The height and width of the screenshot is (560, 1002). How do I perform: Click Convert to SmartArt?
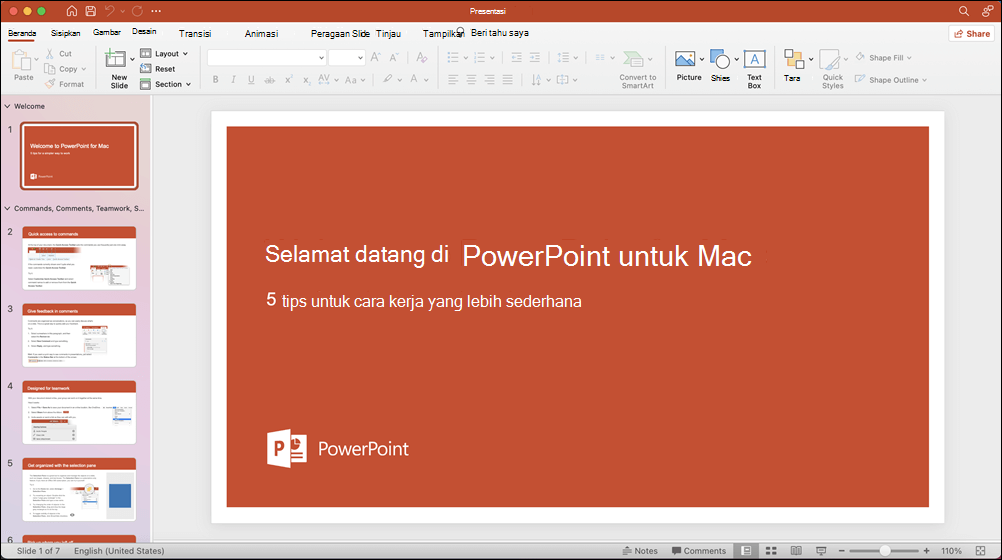pyautogui.click(x=637, y=69)
